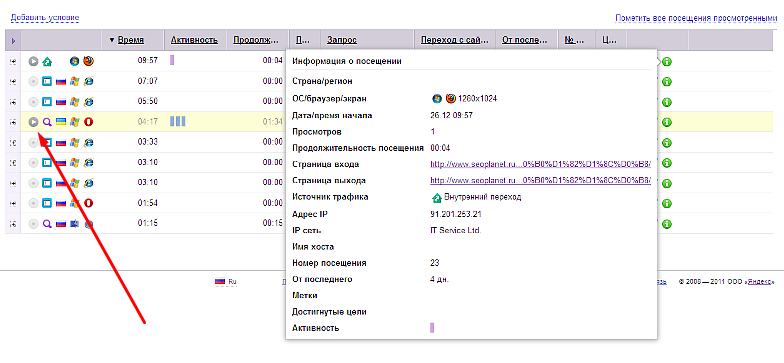Click the Opera browser icon in 01:54 row

click(x=88, y=203)
